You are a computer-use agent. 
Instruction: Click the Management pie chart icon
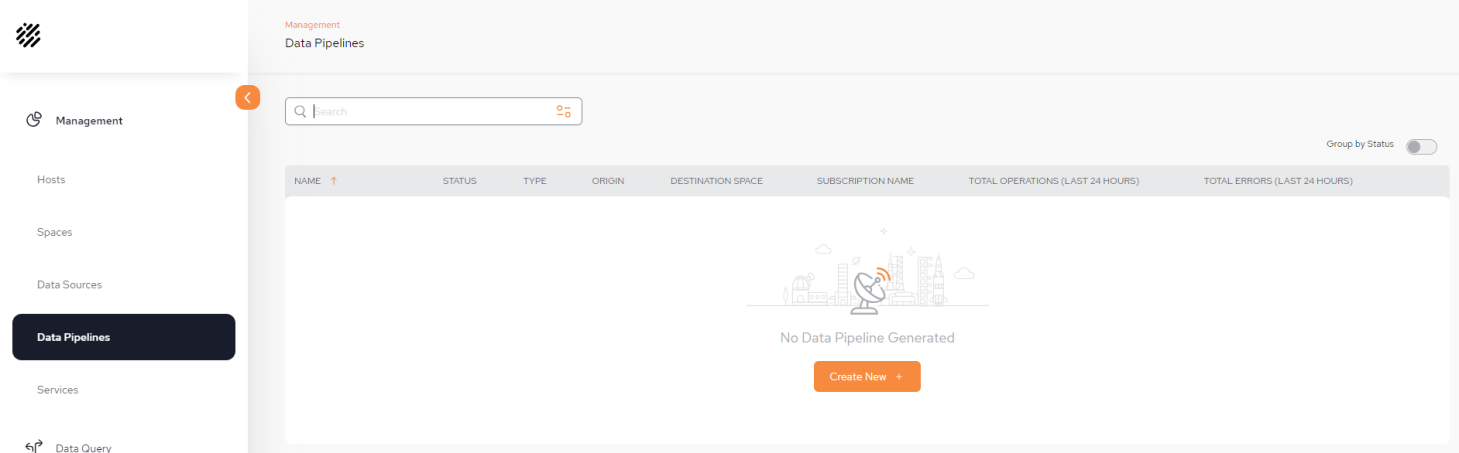(x=33, y=120)
